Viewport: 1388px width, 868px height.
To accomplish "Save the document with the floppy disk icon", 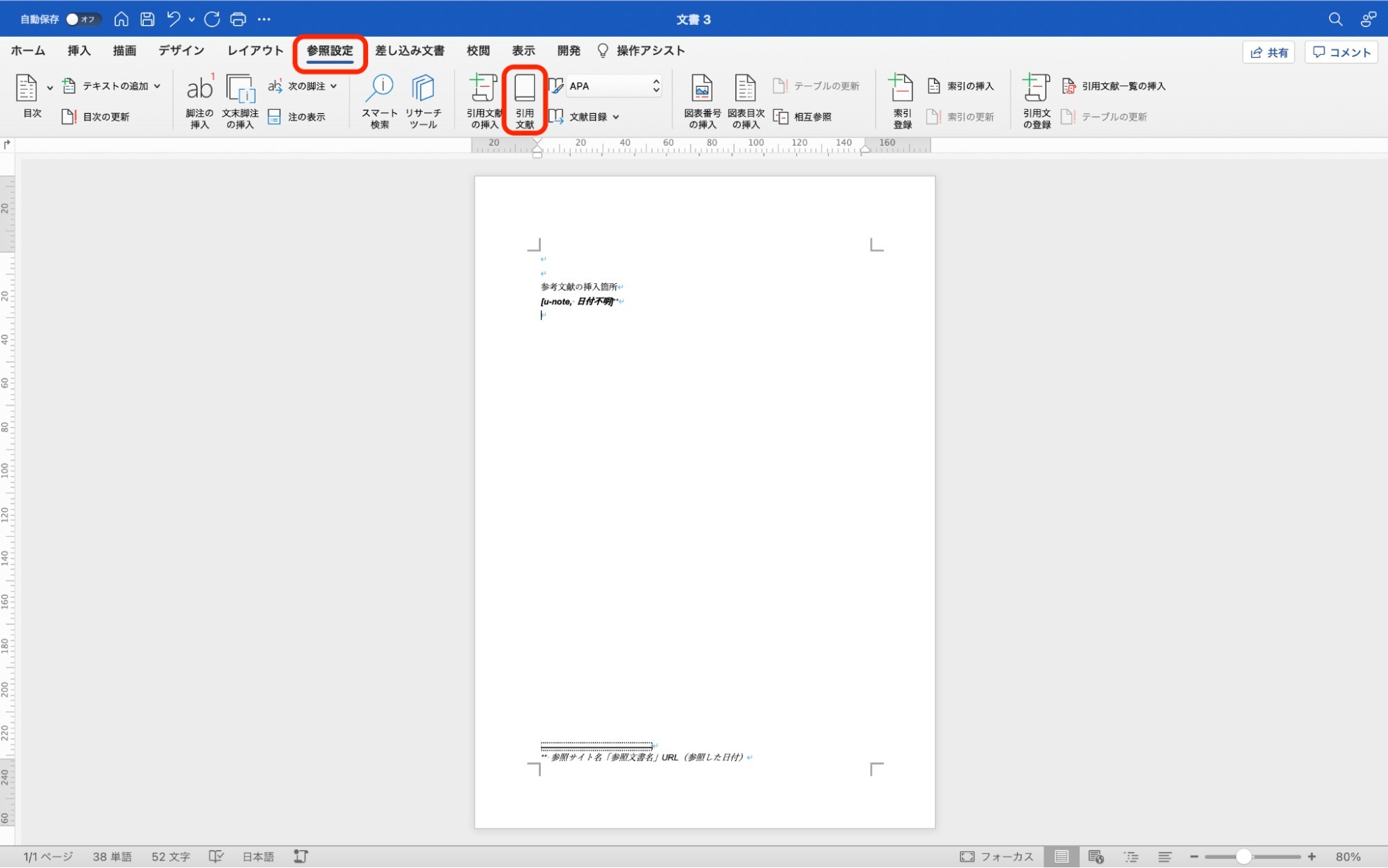I will click(x=147, y=19).
